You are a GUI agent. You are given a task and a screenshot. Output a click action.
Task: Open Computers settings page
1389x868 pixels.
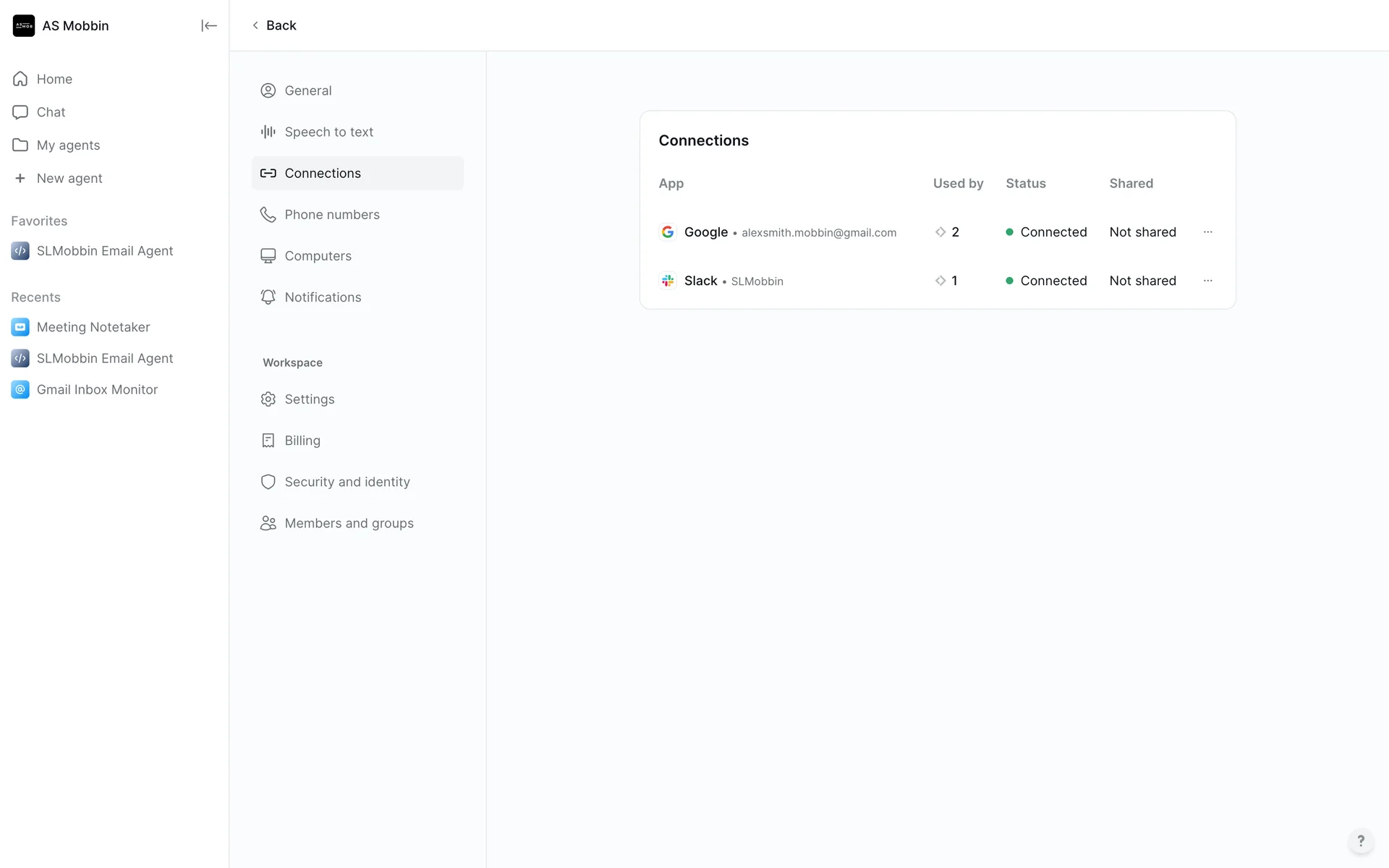tap(318, 256)
